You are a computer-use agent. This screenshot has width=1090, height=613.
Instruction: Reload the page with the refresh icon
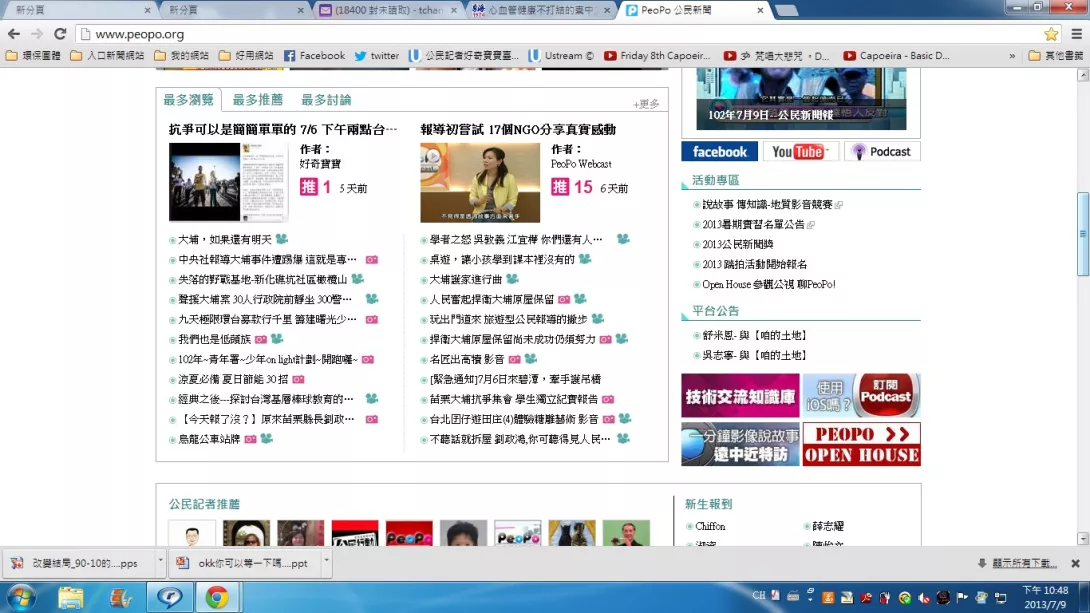pos(60,33)
